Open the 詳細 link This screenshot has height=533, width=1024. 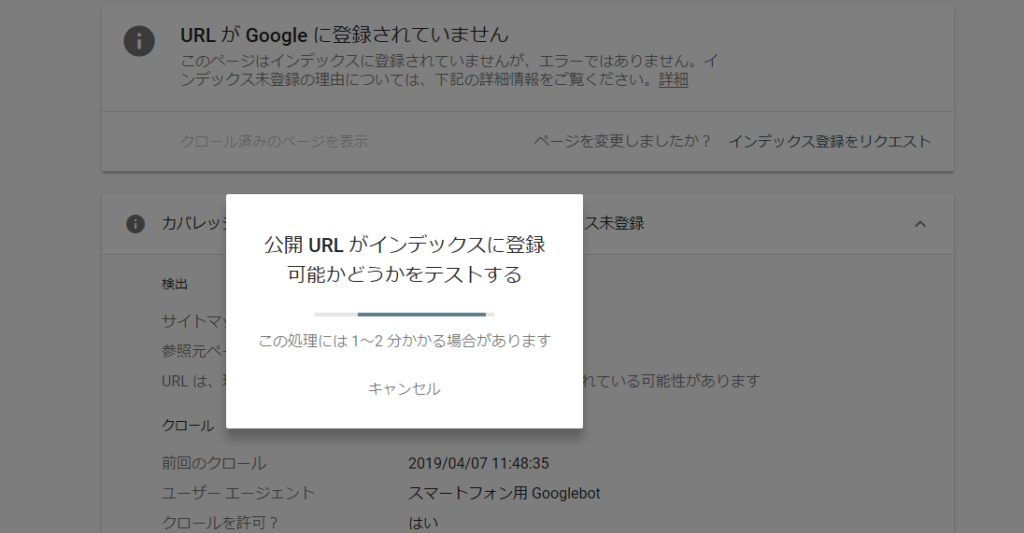(673, 80)
